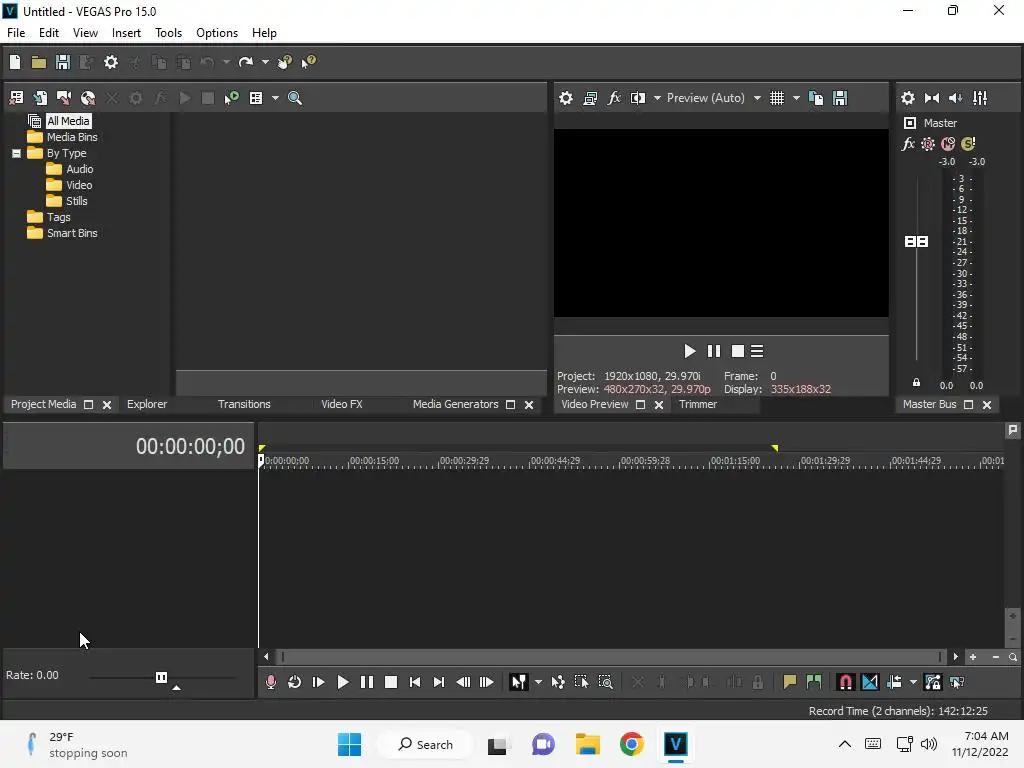Toggle Lock Envelopes to Events button
The width and height of the screenshot is (1024, 768).
pos(933,682)
